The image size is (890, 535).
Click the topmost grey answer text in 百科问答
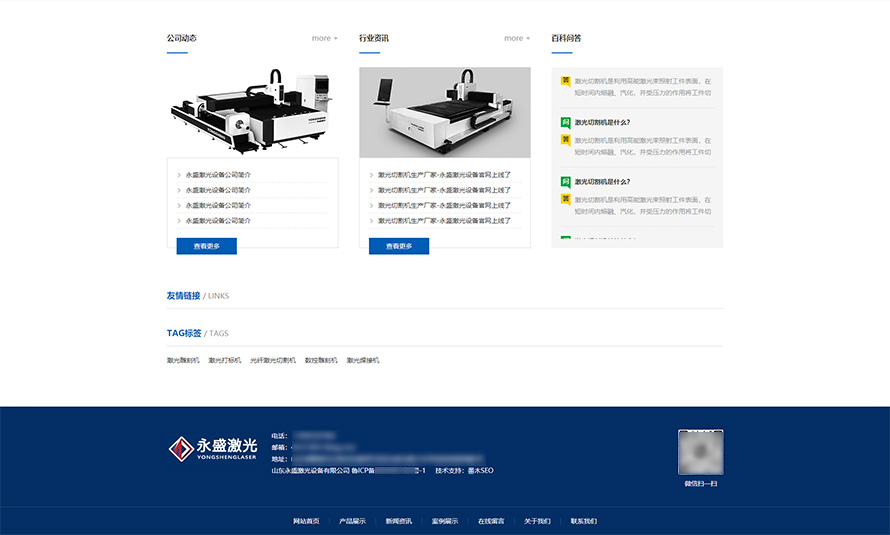click(x=643, y=87)
